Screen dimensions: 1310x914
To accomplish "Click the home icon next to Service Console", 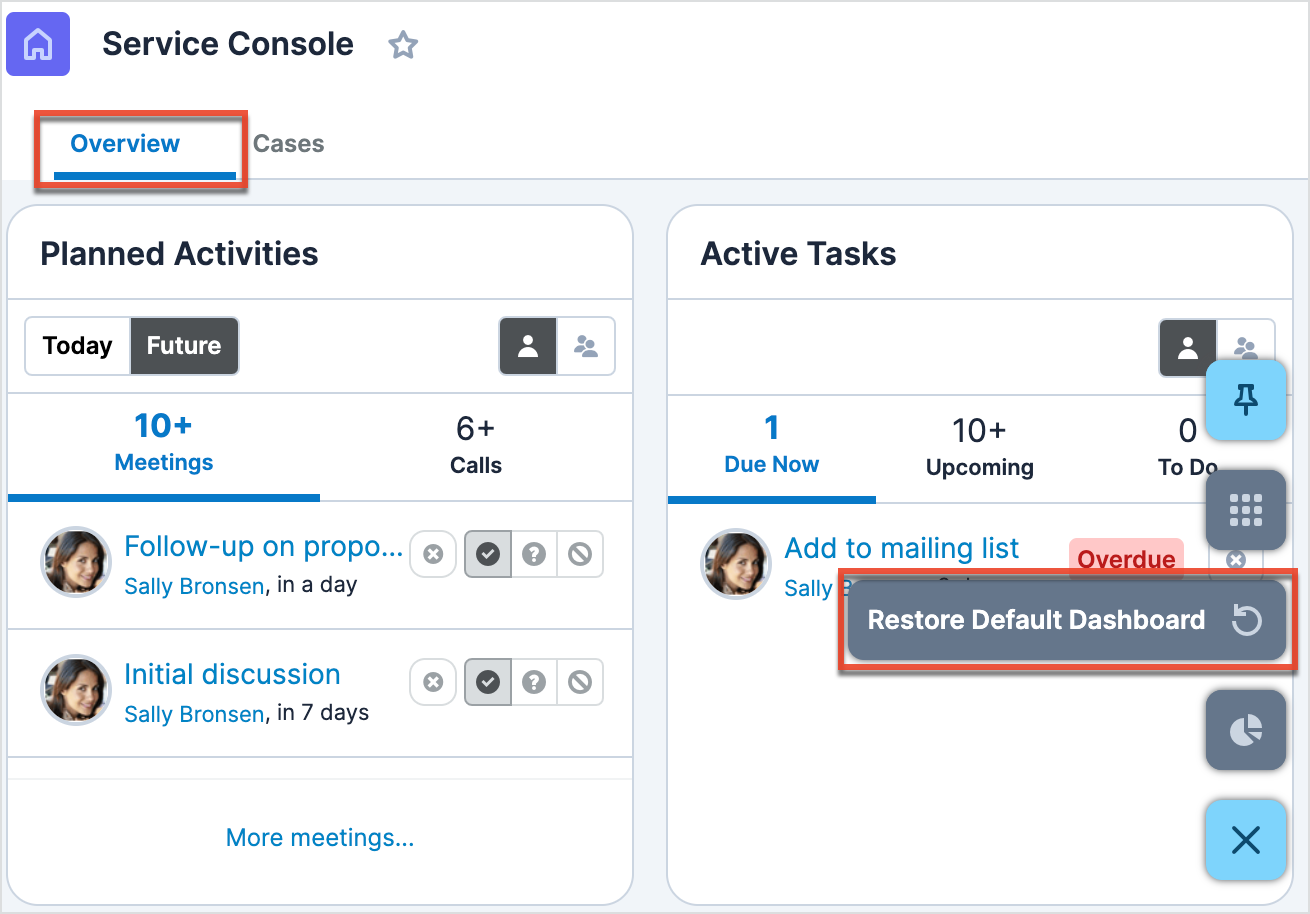I will click(37, 44).
